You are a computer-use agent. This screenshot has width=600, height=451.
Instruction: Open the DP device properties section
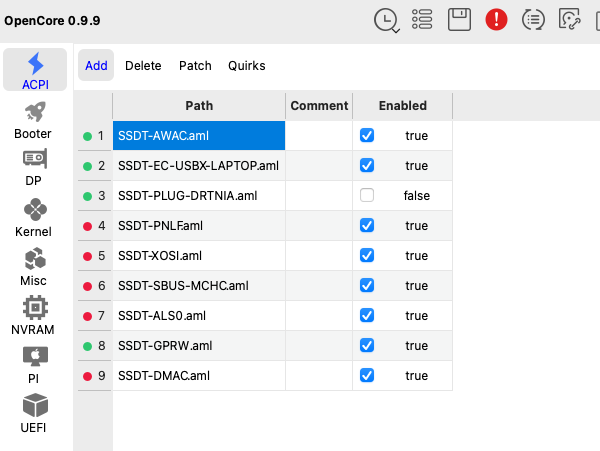click(x=33, y=167)
